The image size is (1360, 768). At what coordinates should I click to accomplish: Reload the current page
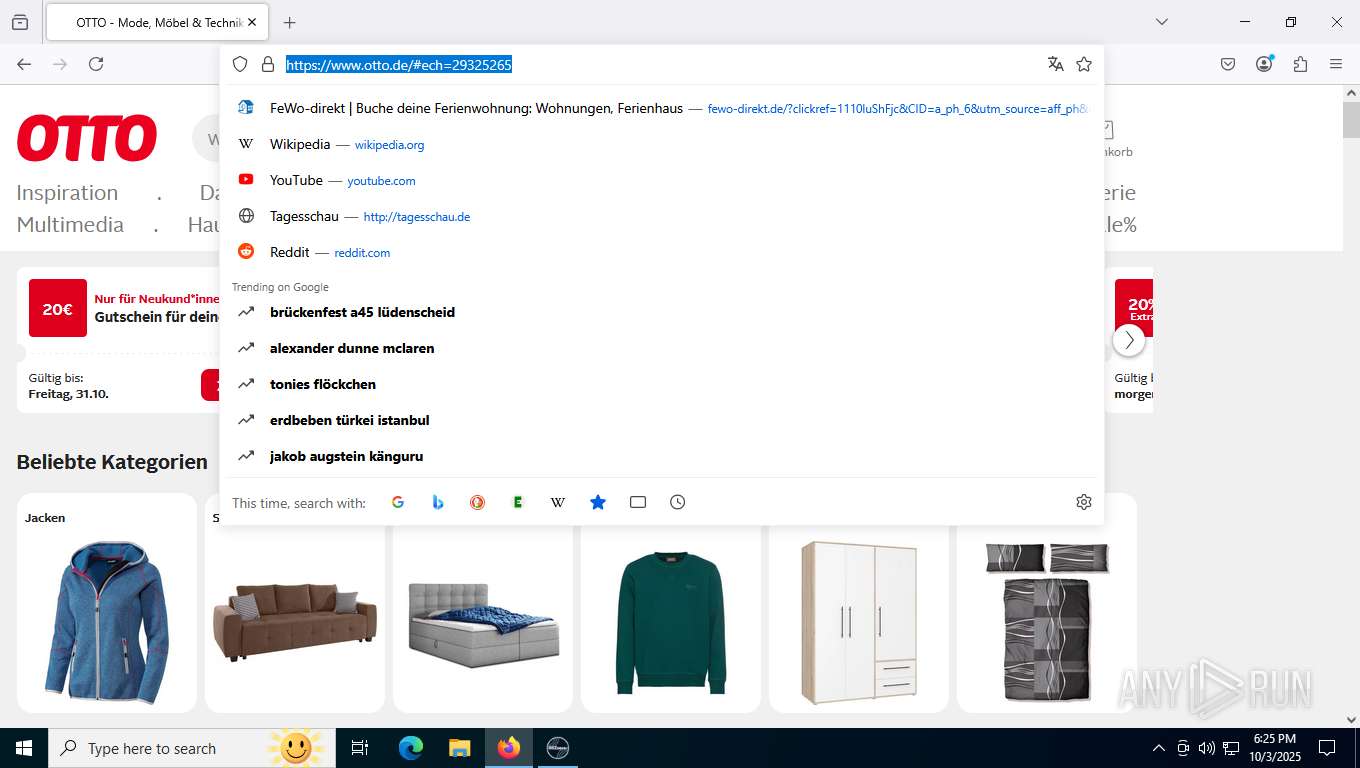coord(96,64)
